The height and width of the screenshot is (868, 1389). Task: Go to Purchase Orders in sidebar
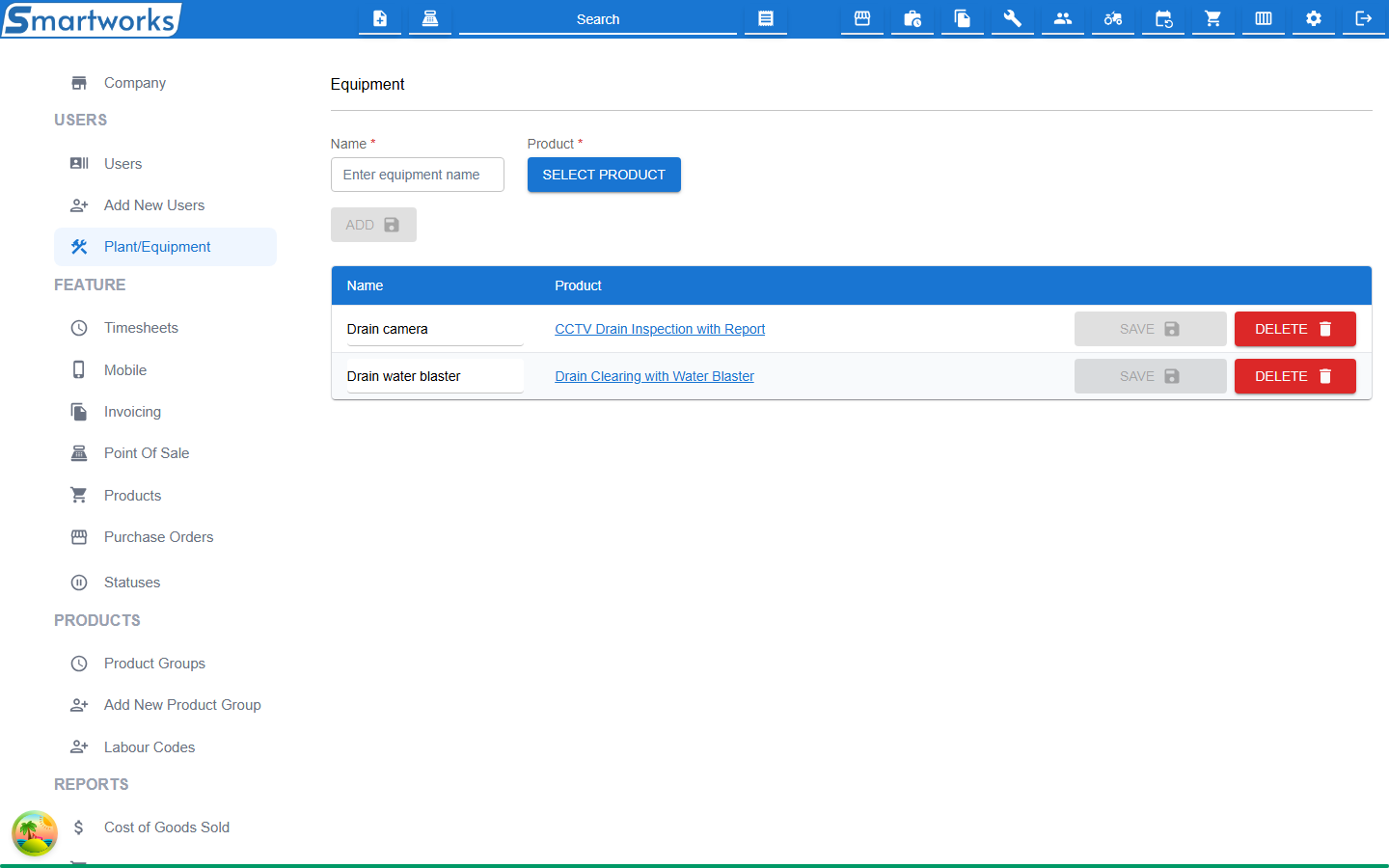pyautogui.click(x=165, y=537)
